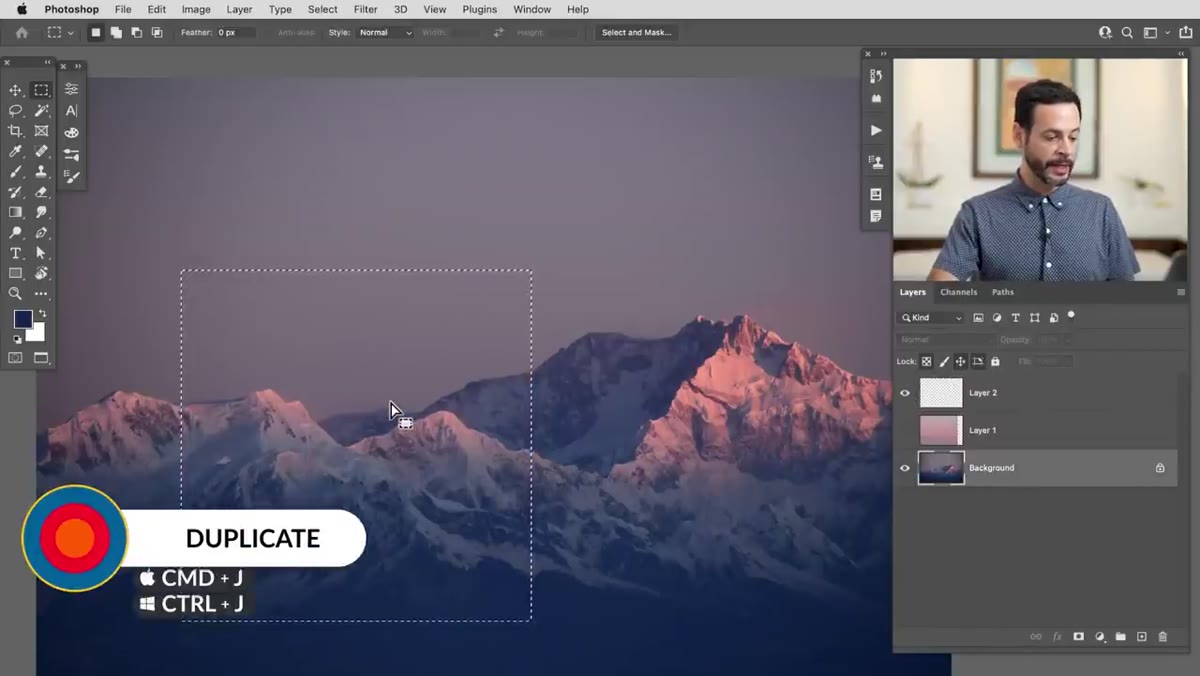This screenshot has width=1200, height=676.
Task: Select the Horizontal Type tool
Action: coord(15,253)
